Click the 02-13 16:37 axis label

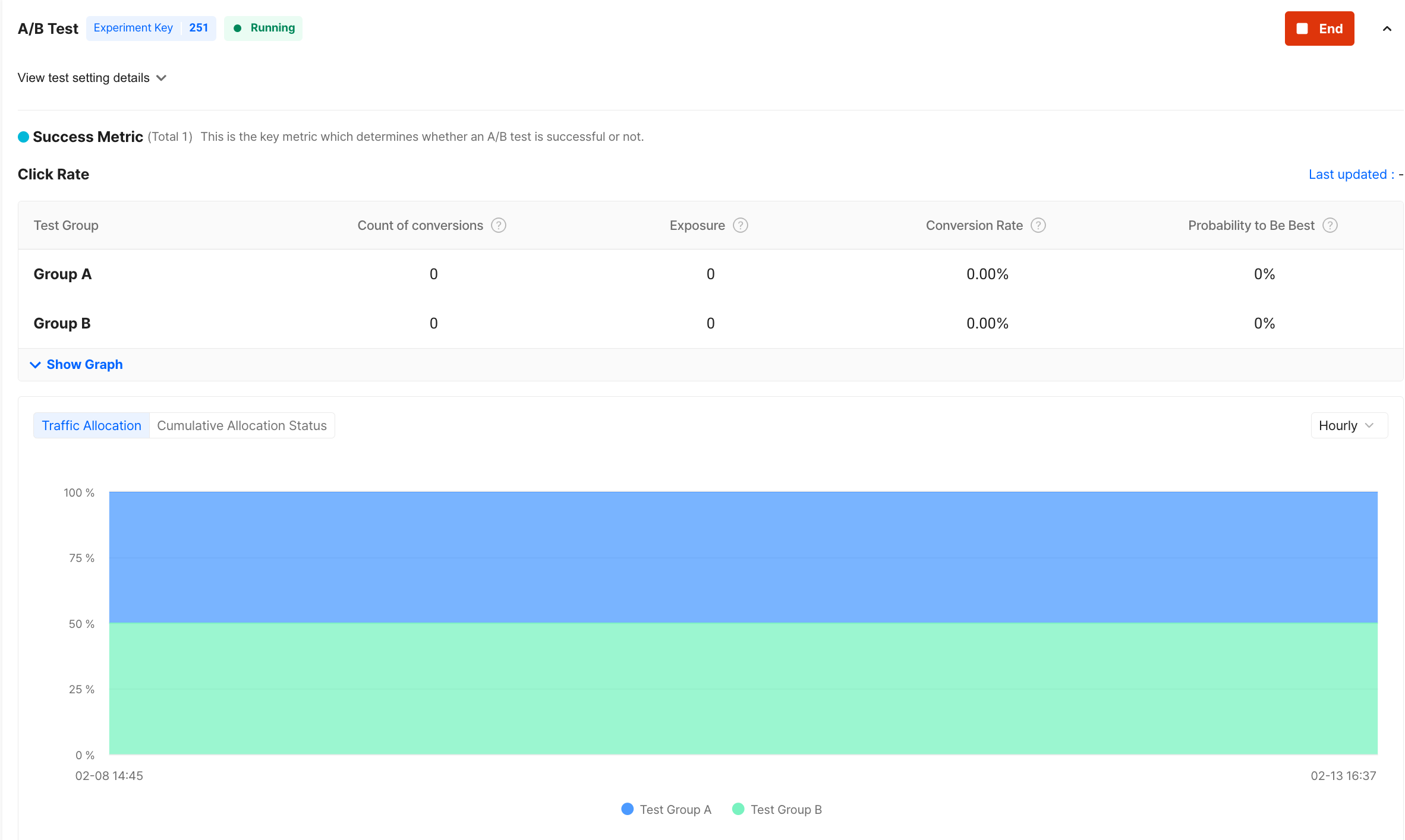[x=1343, y=775]
